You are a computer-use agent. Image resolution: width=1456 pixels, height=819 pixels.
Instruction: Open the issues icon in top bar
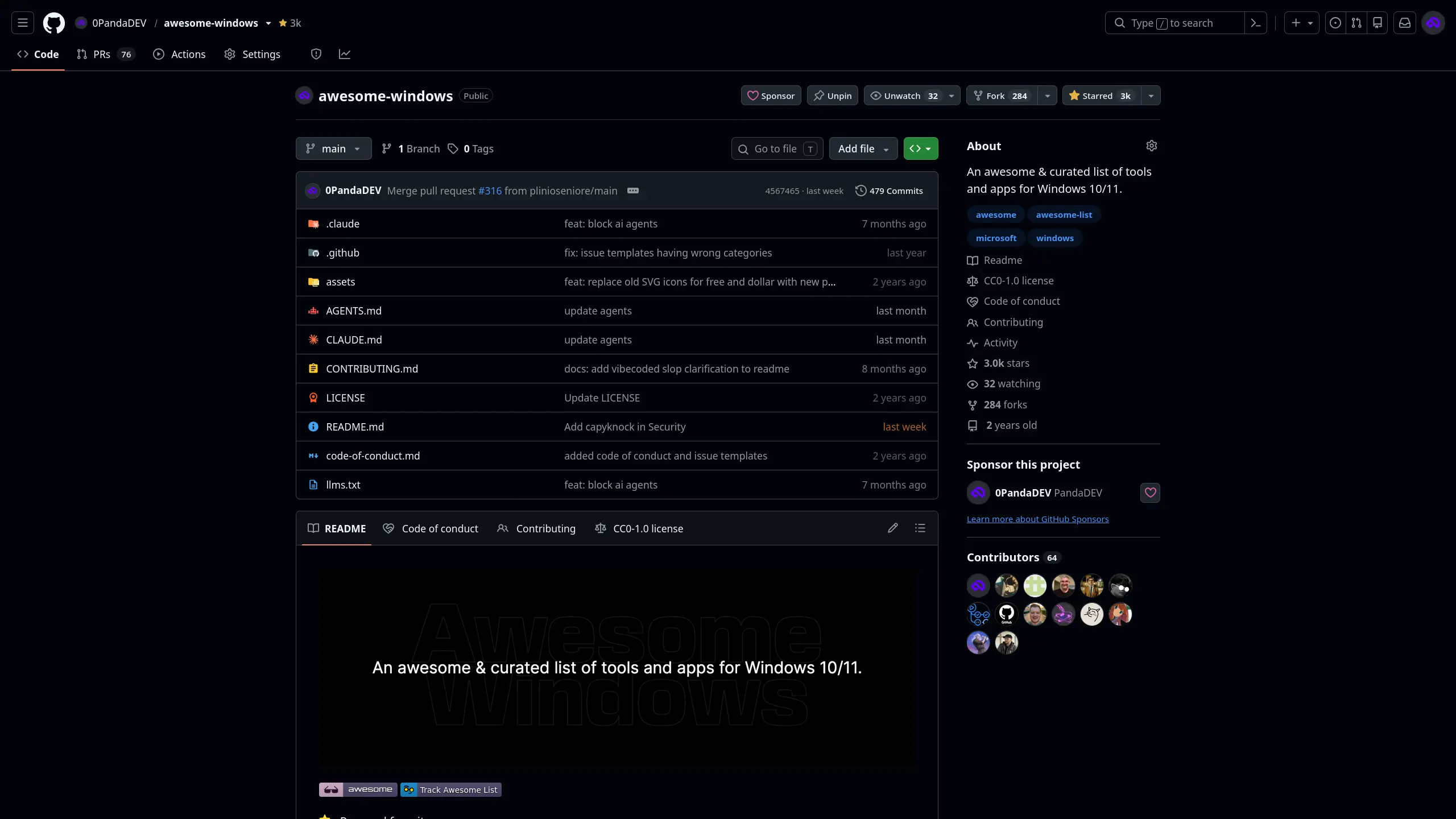pyautogui.click(x=1335, y=23)
